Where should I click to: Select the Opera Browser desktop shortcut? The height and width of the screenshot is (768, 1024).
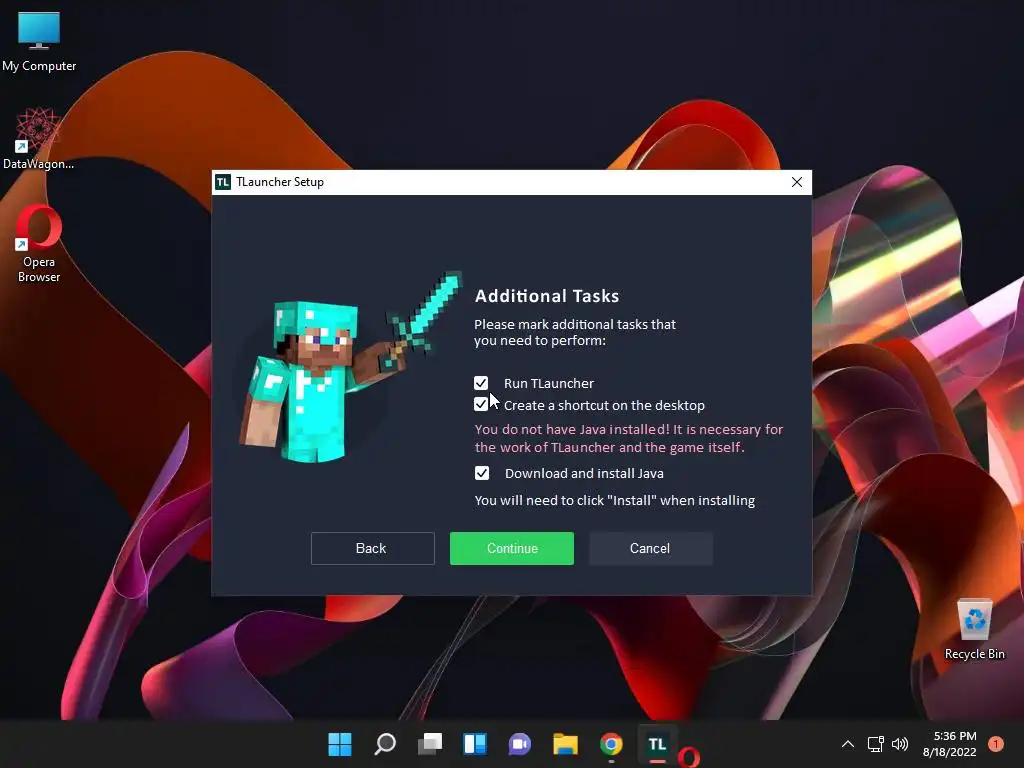coord(39,243)
